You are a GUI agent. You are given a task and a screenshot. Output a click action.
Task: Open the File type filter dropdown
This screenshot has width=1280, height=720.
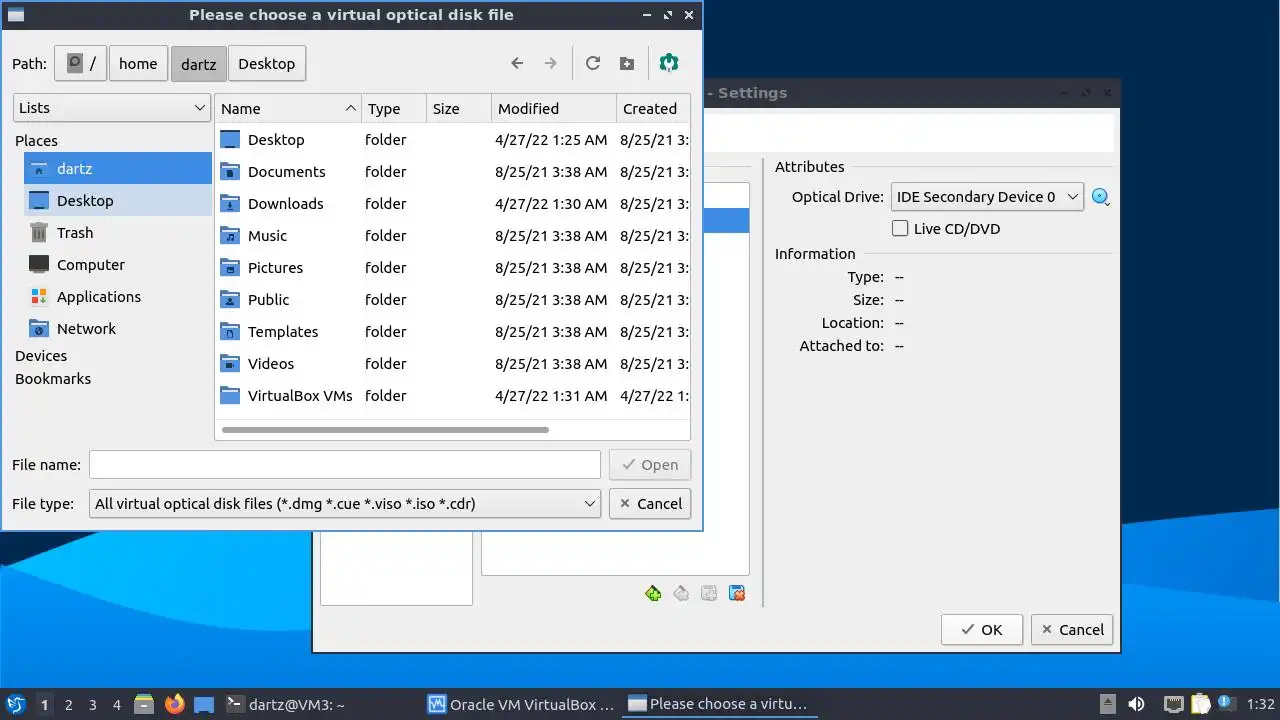(x=344, y=504)
